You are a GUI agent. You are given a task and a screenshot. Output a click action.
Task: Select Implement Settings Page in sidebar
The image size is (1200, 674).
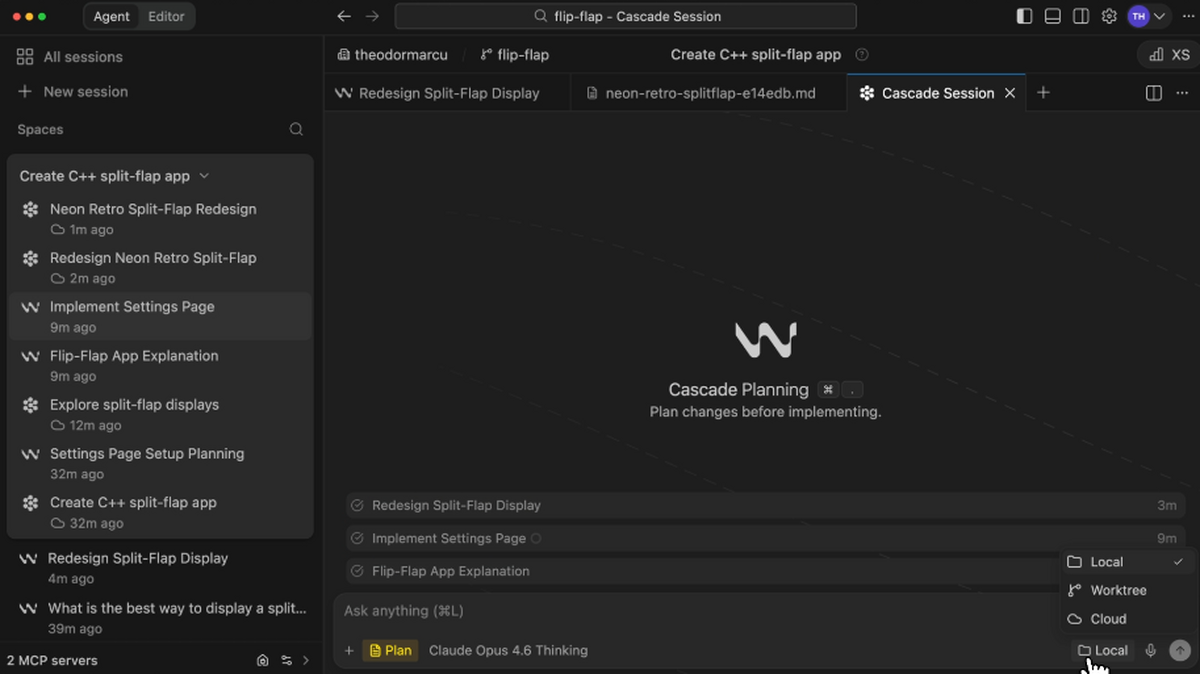(x=160, y=316)
